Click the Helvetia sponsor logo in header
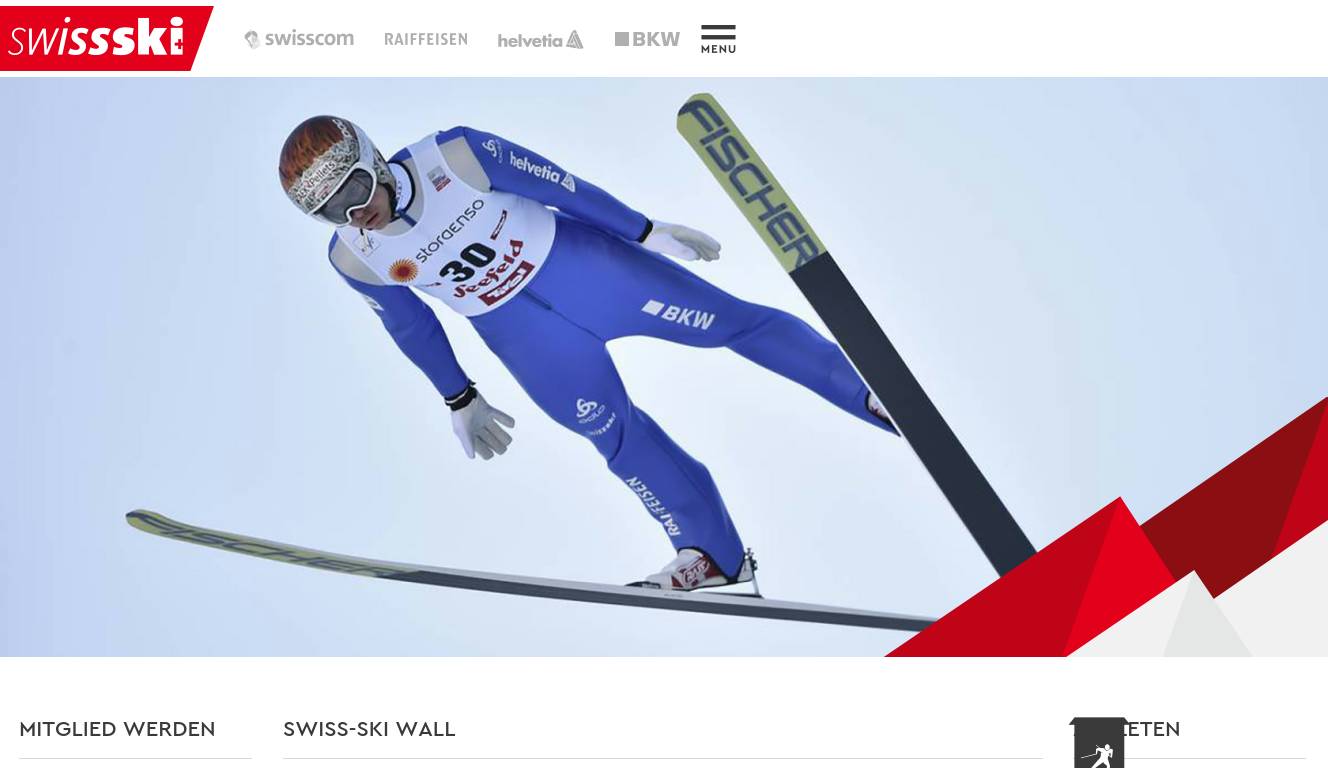This screenshot has width=1328, height=768. point(541,40)
